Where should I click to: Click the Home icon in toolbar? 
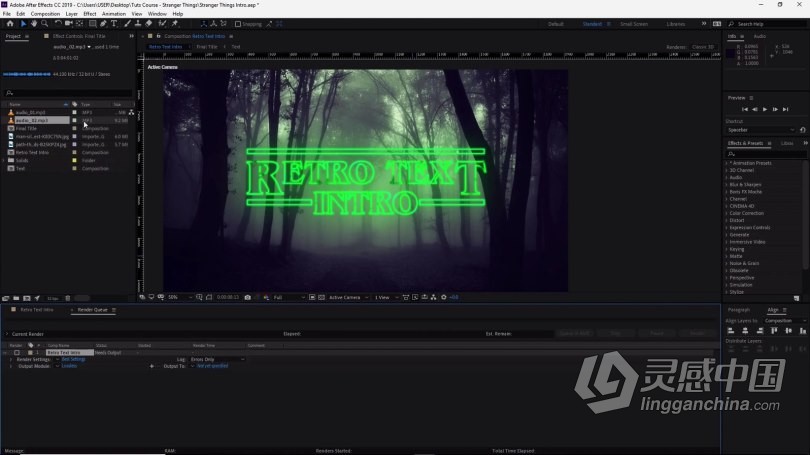8,23
